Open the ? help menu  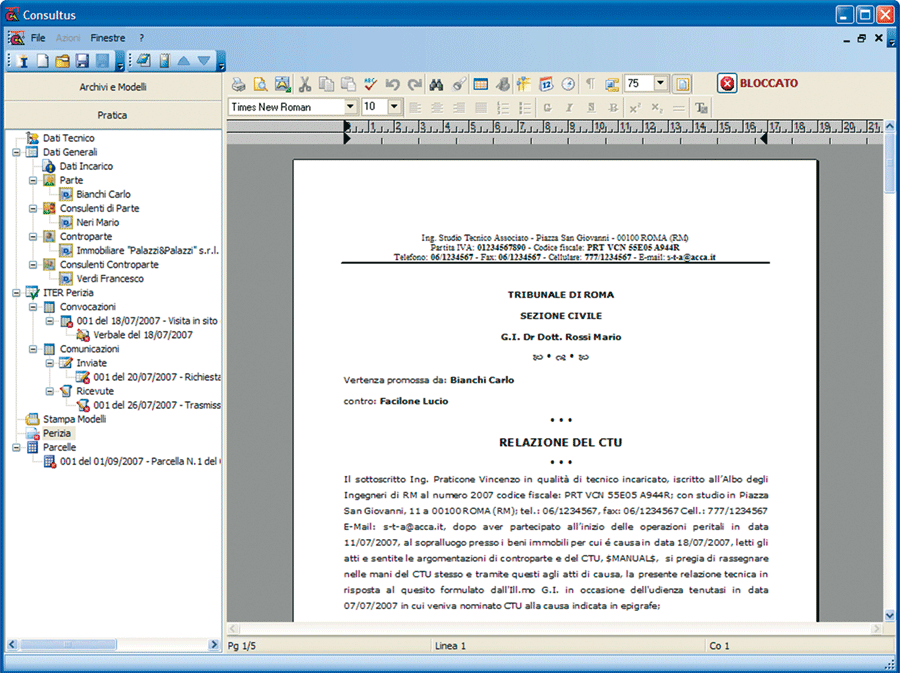point(141,38)
